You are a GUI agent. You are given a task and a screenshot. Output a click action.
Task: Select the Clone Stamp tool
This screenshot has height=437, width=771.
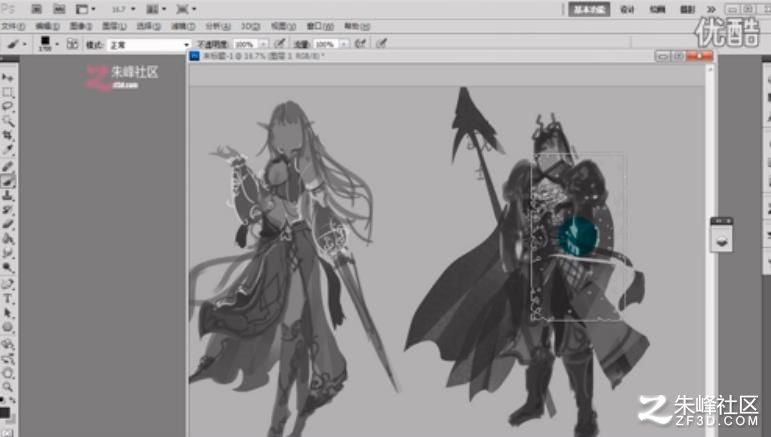(7, 196)
